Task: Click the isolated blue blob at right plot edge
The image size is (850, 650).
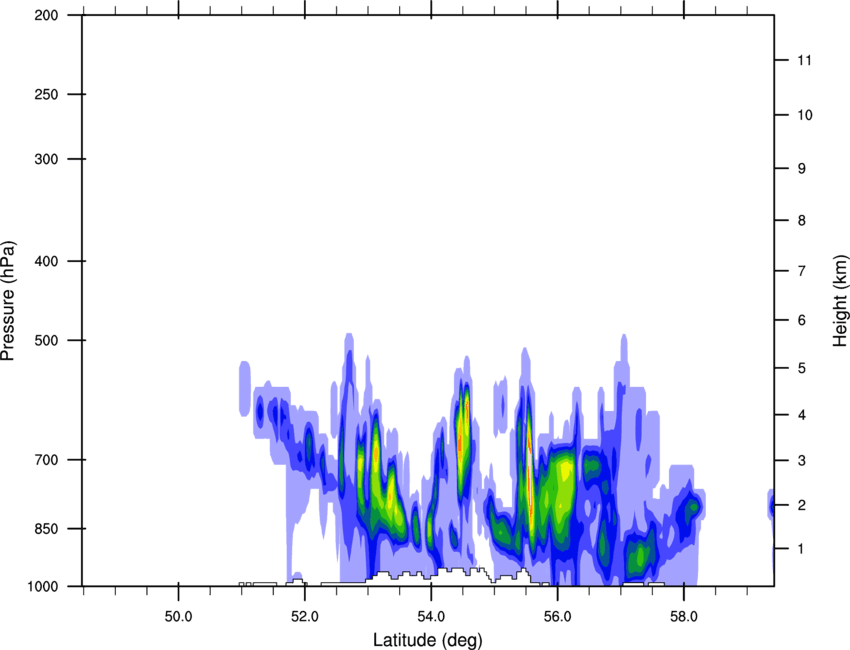Action: point(771,505)
